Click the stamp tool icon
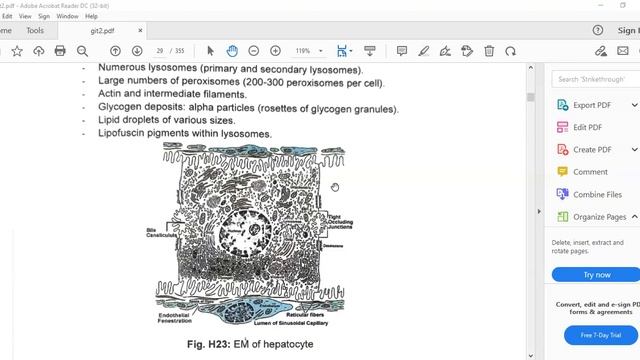This screenshot has width=640, height=360. (x=467, y=51)
